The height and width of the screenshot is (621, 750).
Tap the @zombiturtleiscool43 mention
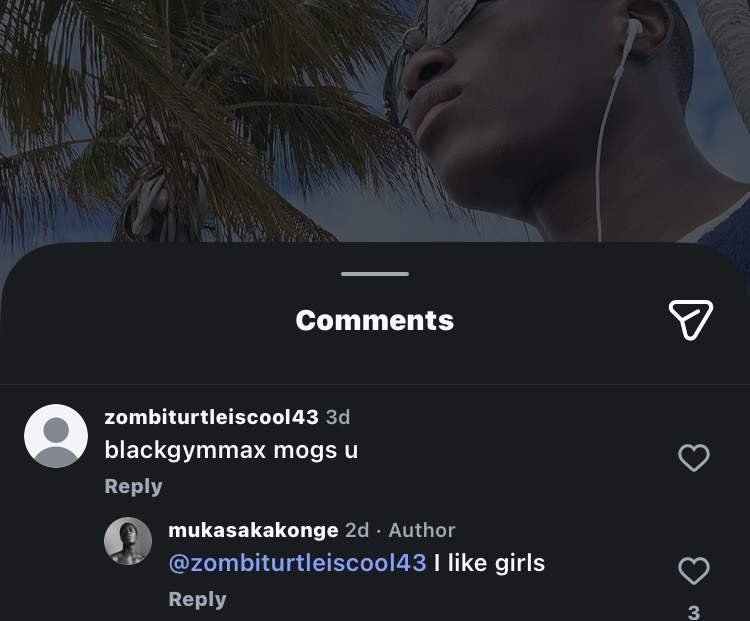pos(298,563)
